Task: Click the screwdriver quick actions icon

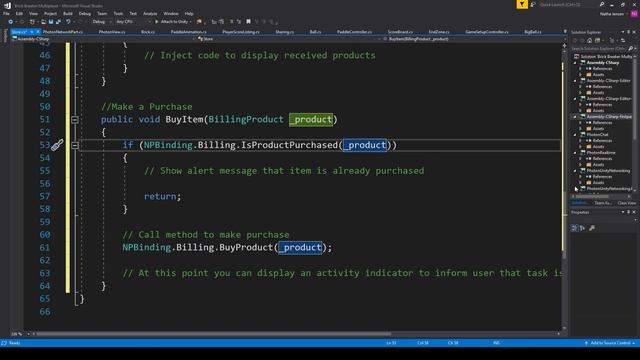Action: (57, 145)
